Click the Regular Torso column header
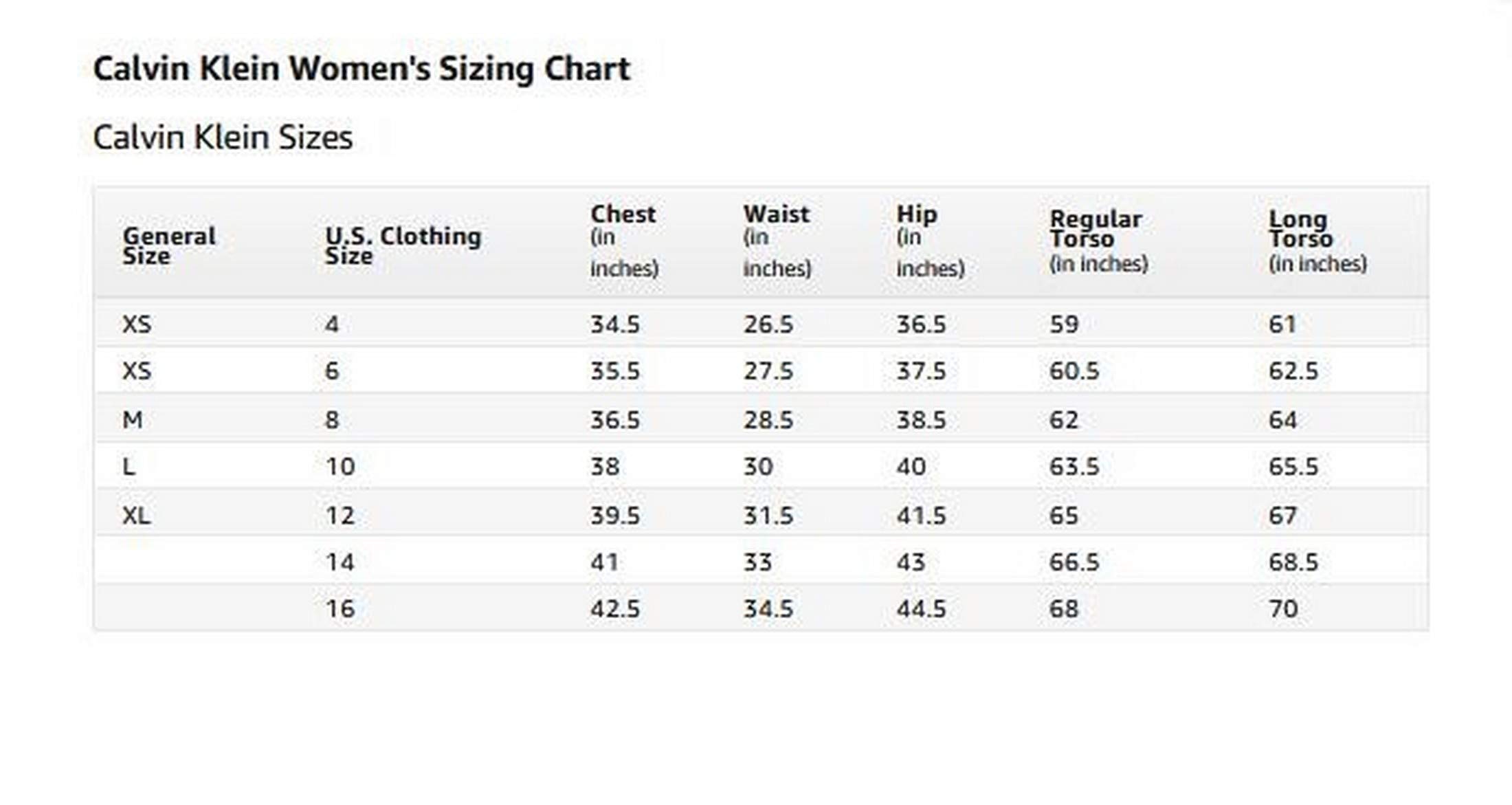 click(1096, 229)
